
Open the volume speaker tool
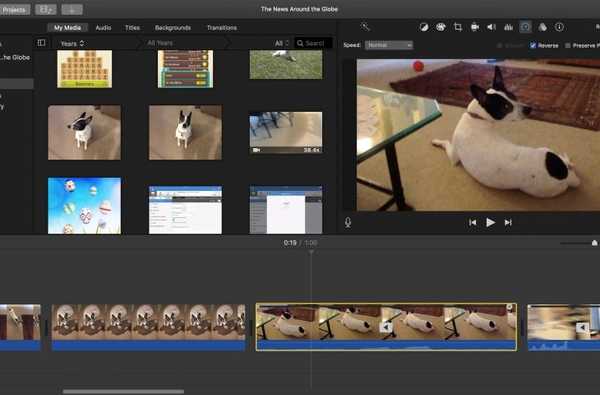pos(491,27)
